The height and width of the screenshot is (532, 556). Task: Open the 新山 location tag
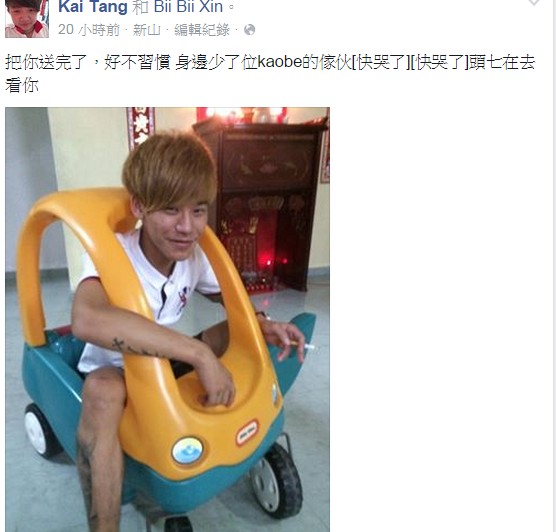(146, 30)
